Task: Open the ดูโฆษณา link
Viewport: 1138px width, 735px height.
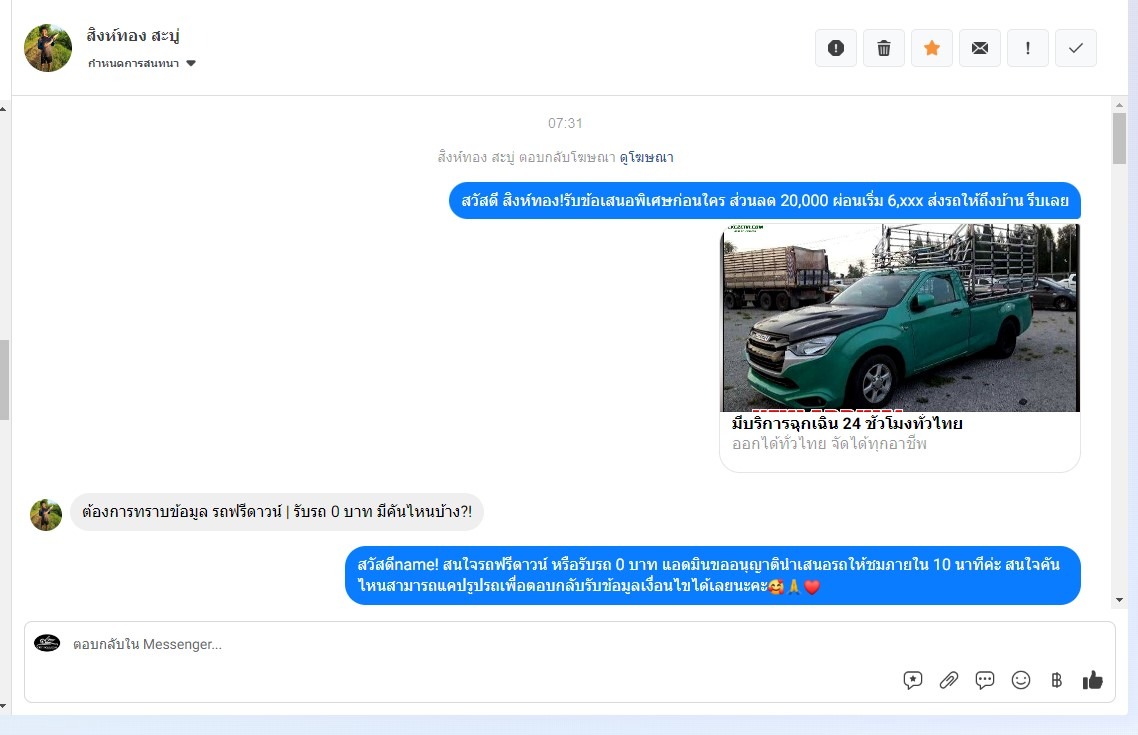Action: pyautogui.click(x=646, y=157)
